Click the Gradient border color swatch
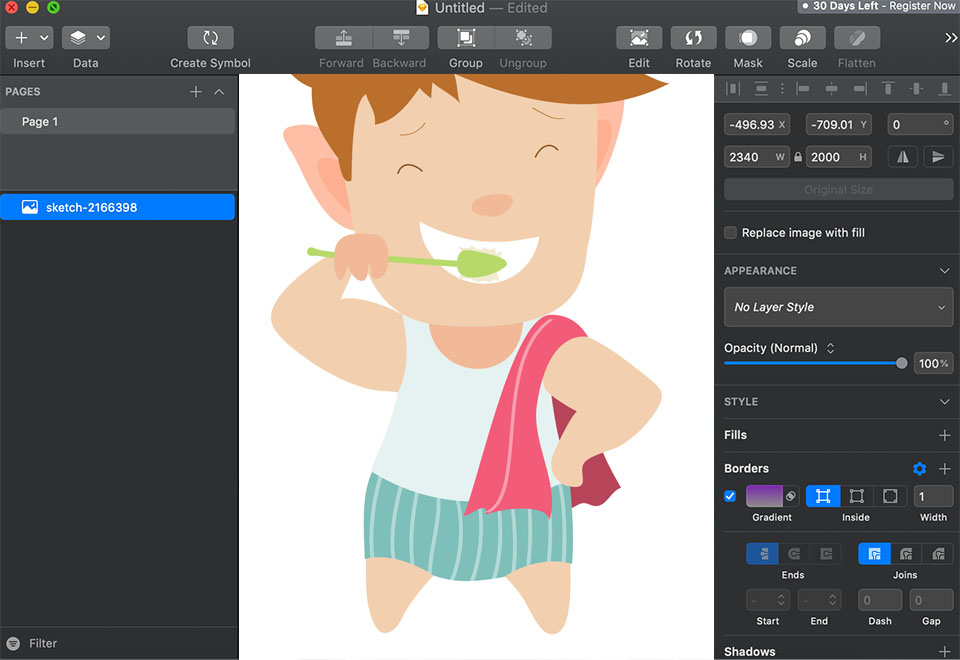Image resolution: width=960 pixels, height=660 pixels. point(764,496)
